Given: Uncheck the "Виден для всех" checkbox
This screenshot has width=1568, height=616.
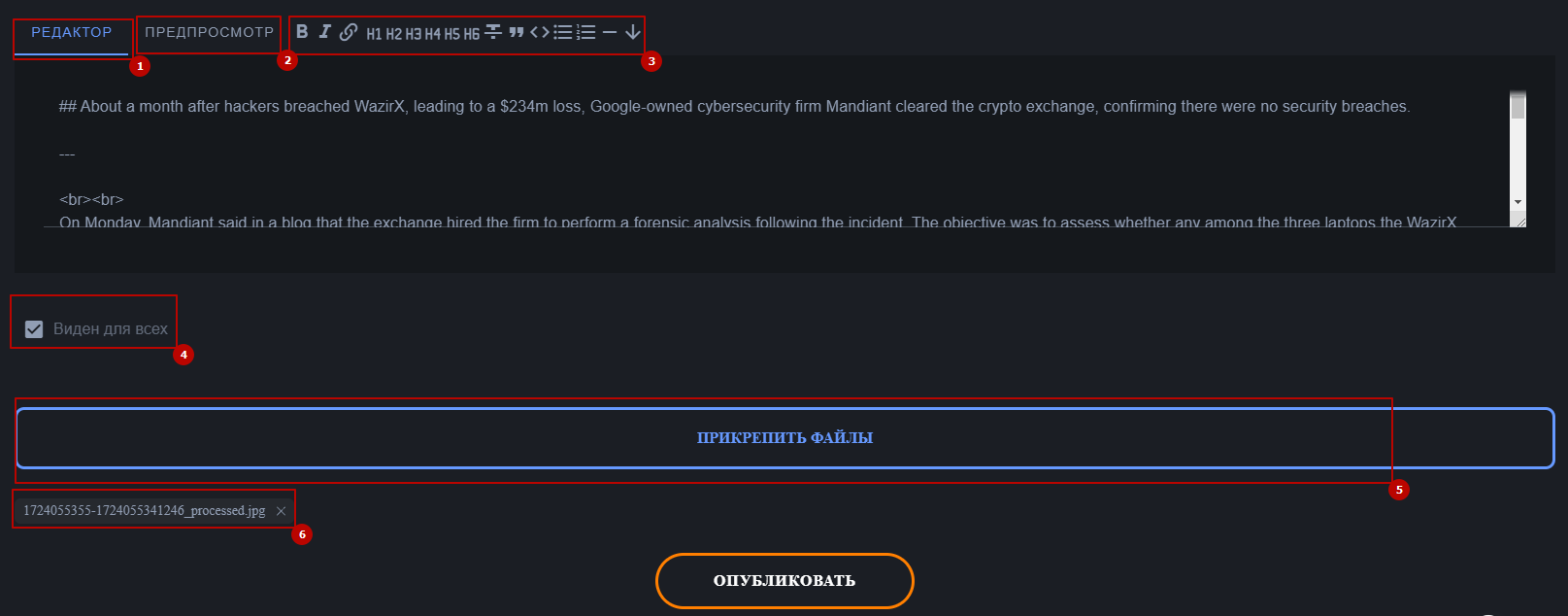Looking at the screenshot, I should pyautogui.click(x=34, y=329).
